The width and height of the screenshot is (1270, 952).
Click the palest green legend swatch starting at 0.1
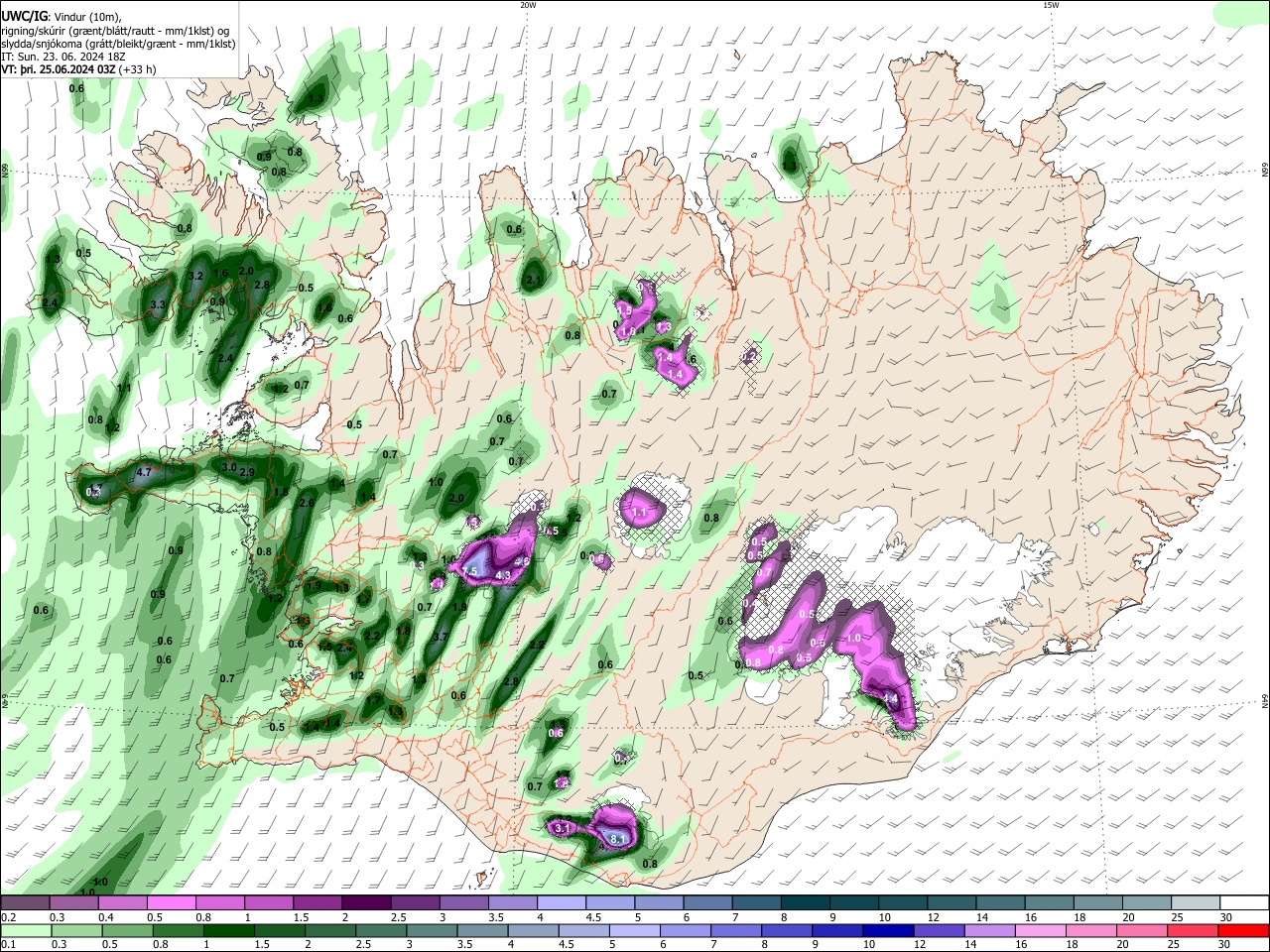coord(25,931)
